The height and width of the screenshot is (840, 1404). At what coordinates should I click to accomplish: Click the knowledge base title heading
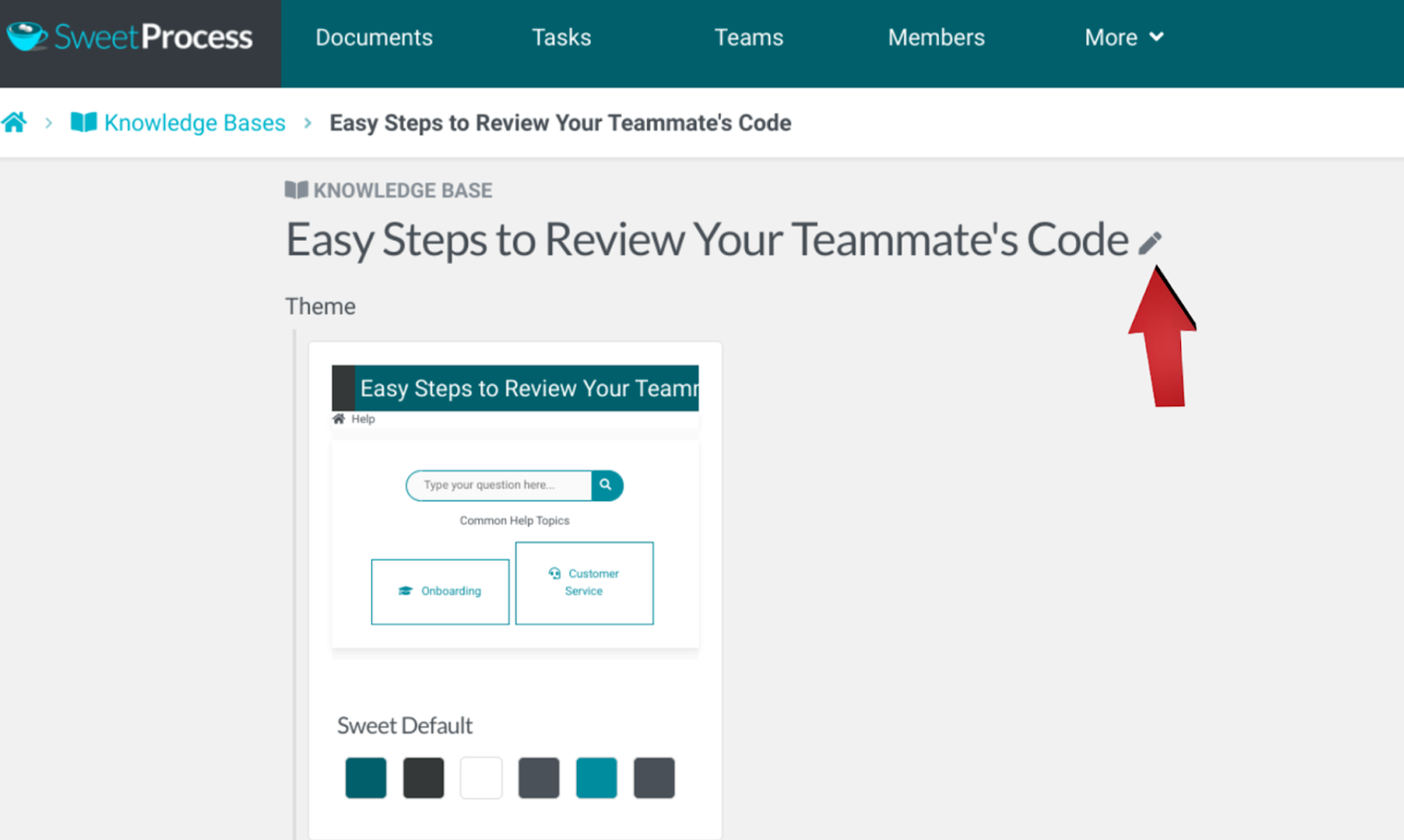pyautogui.click(x=707, y=239)
